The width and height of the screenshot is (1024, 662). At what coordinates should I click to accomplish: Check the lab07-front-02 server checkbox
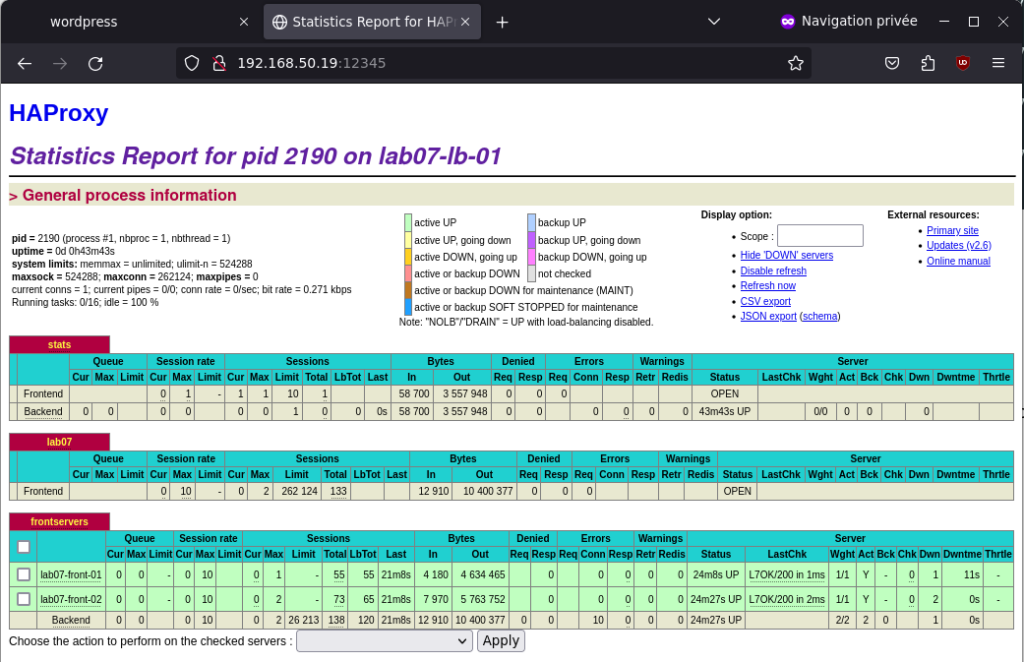point(23,599)
